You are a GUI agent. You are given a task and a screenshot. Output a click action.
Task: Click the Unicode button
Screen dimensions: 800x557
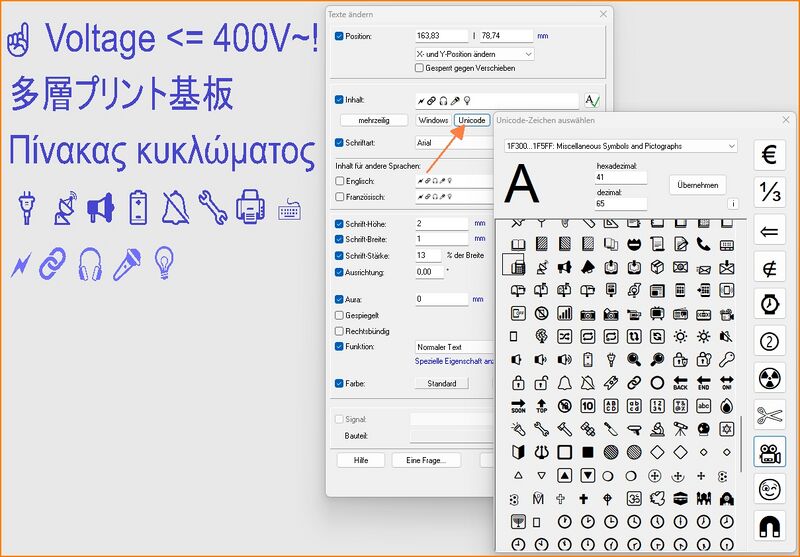point(472,120)
